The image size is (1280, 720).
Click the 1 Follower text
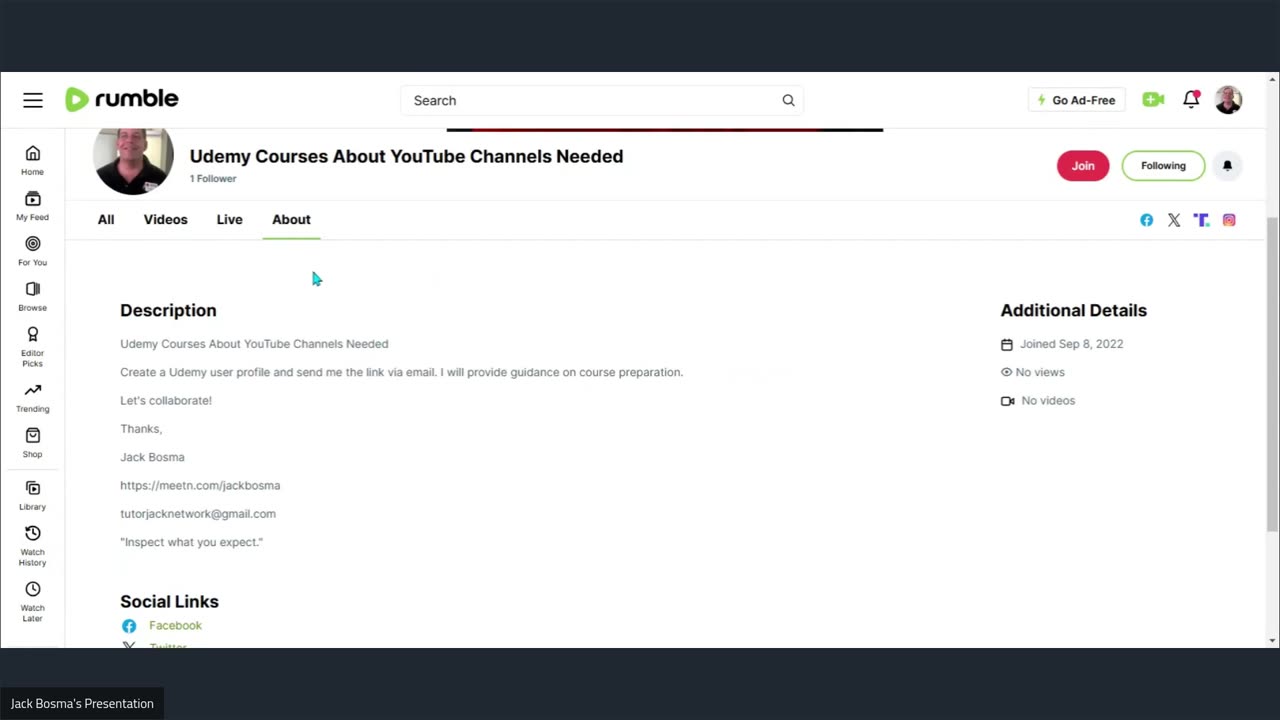pos(213,179)
